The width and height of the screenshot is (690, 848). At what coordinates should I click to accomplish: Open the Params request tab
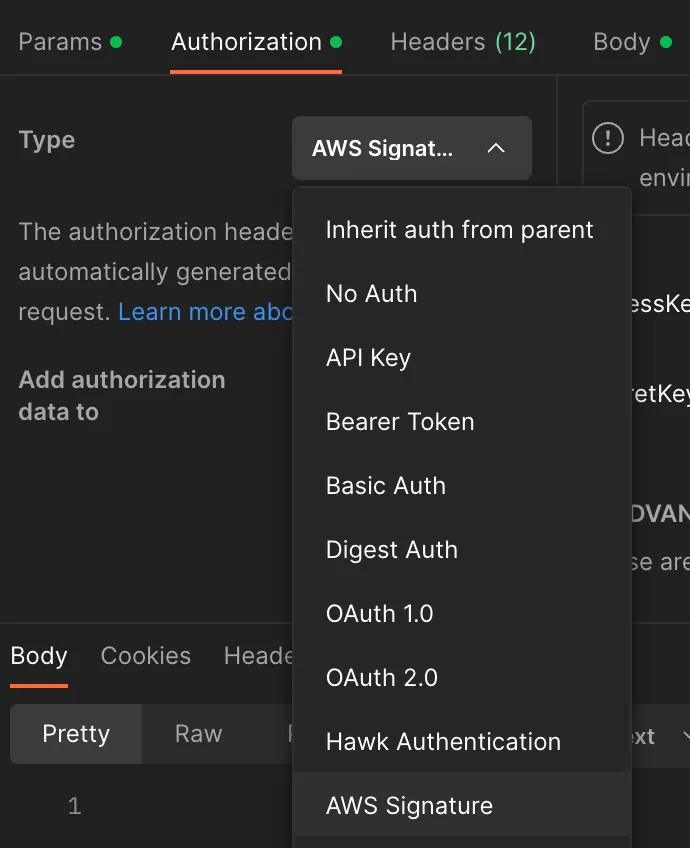click(x=70, y=42)
